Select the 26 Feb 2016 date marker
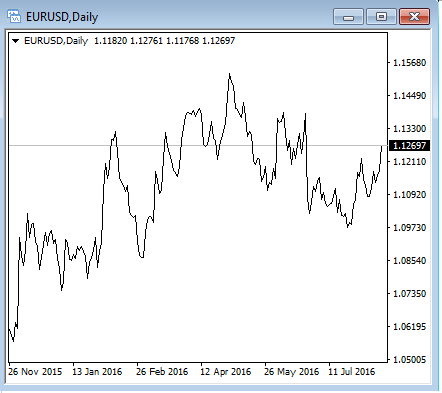 (x=162, y=372)
